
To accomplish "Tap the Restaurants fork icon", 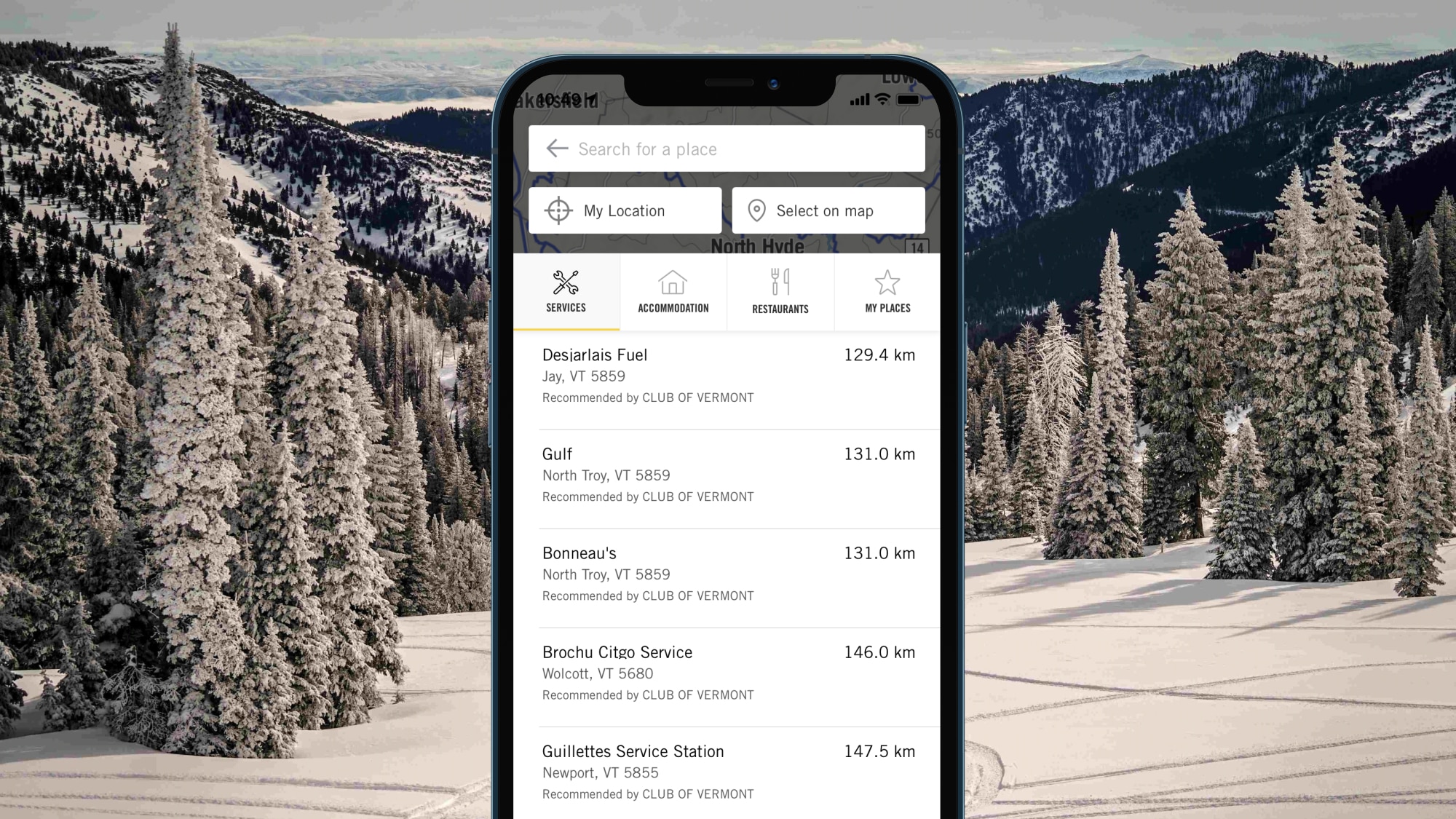I will point(779,283).
